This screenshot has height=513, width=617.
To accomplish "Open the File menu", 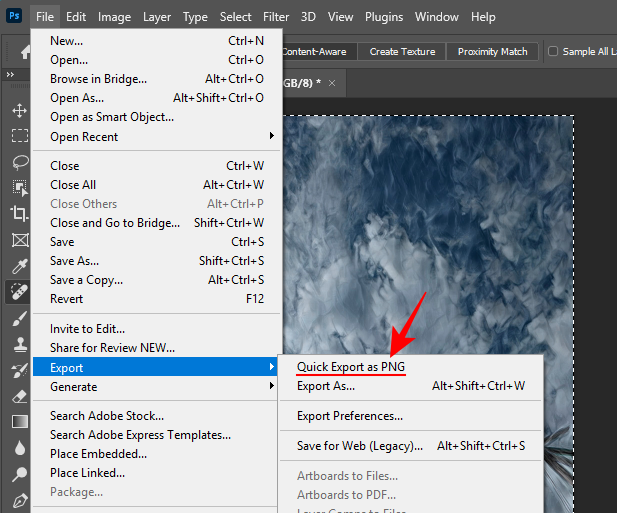I will [45, 17].
